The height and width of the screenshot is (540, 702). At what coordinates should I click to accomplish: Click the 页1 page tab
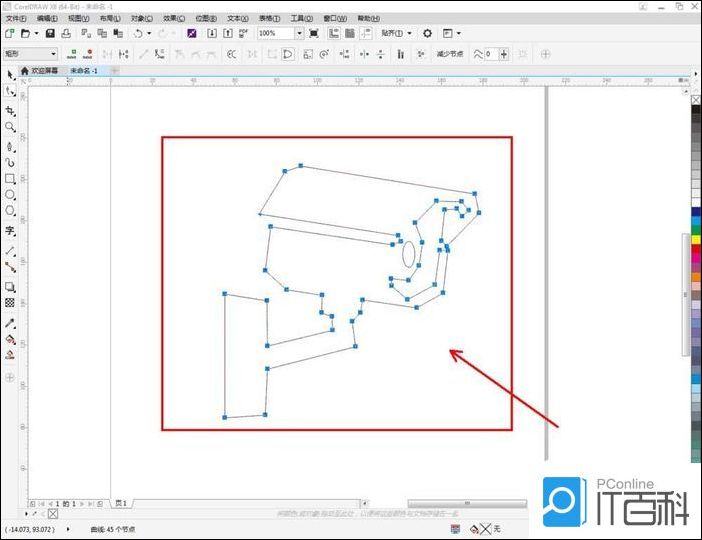tap(121, 503)
